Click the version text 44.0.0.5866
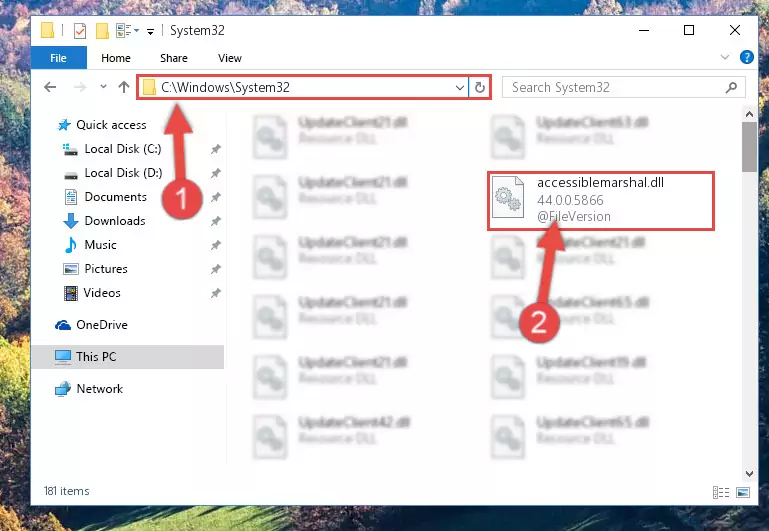Viewport: 769px width, 531px height. click(570, 201)
